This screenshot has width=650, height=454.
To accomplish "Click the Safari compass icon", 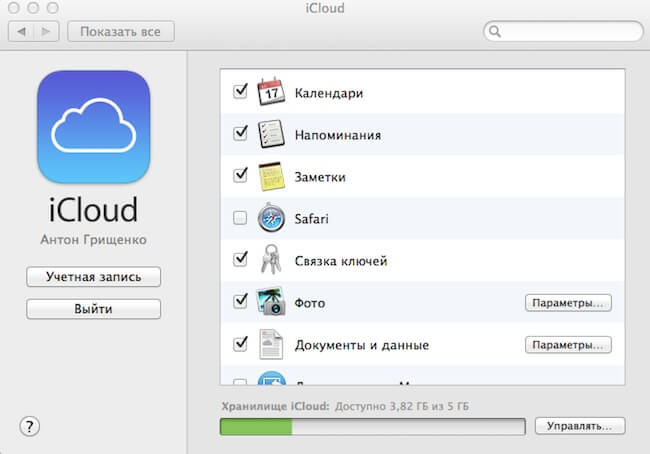I will point(271,218).
